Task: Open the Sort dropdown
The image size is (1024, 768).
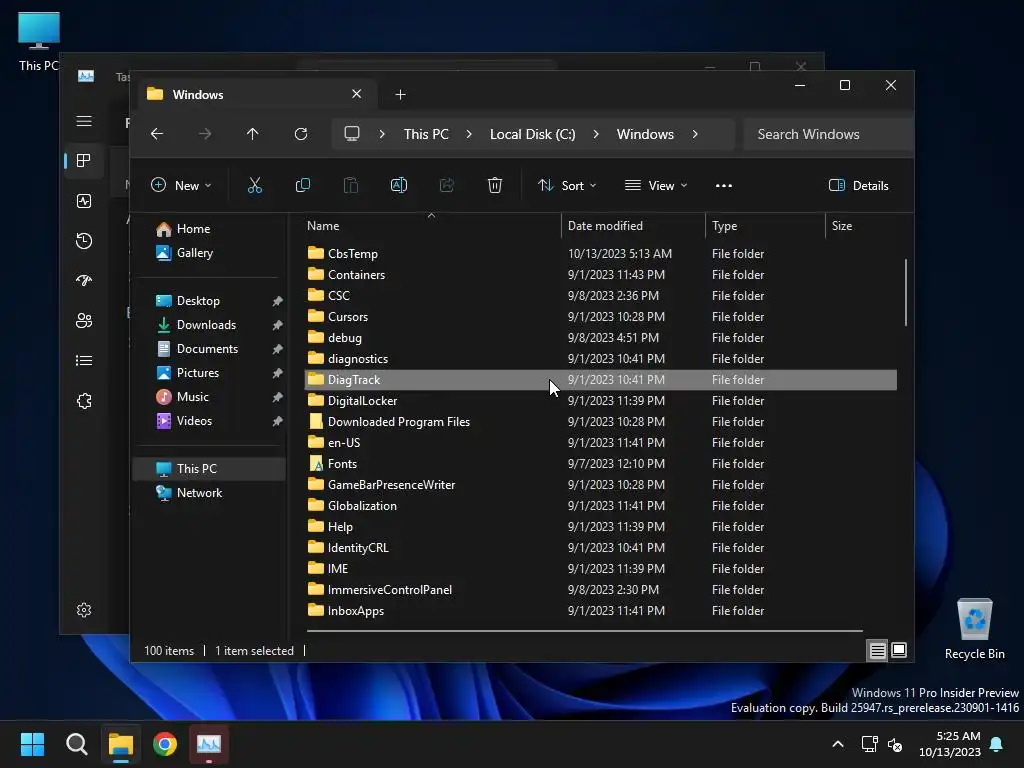Action: (x=567, y=186)
